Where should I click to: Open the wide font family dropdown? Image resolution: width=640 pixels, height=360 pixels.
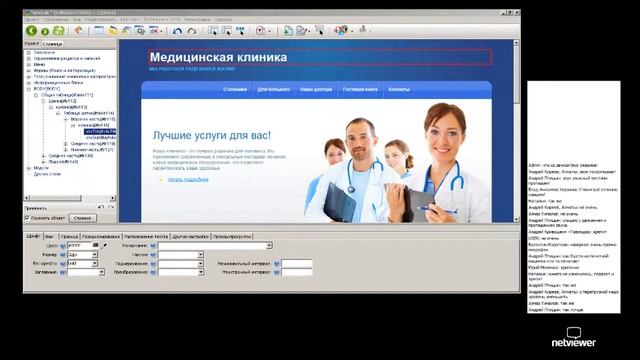(269, 246)
